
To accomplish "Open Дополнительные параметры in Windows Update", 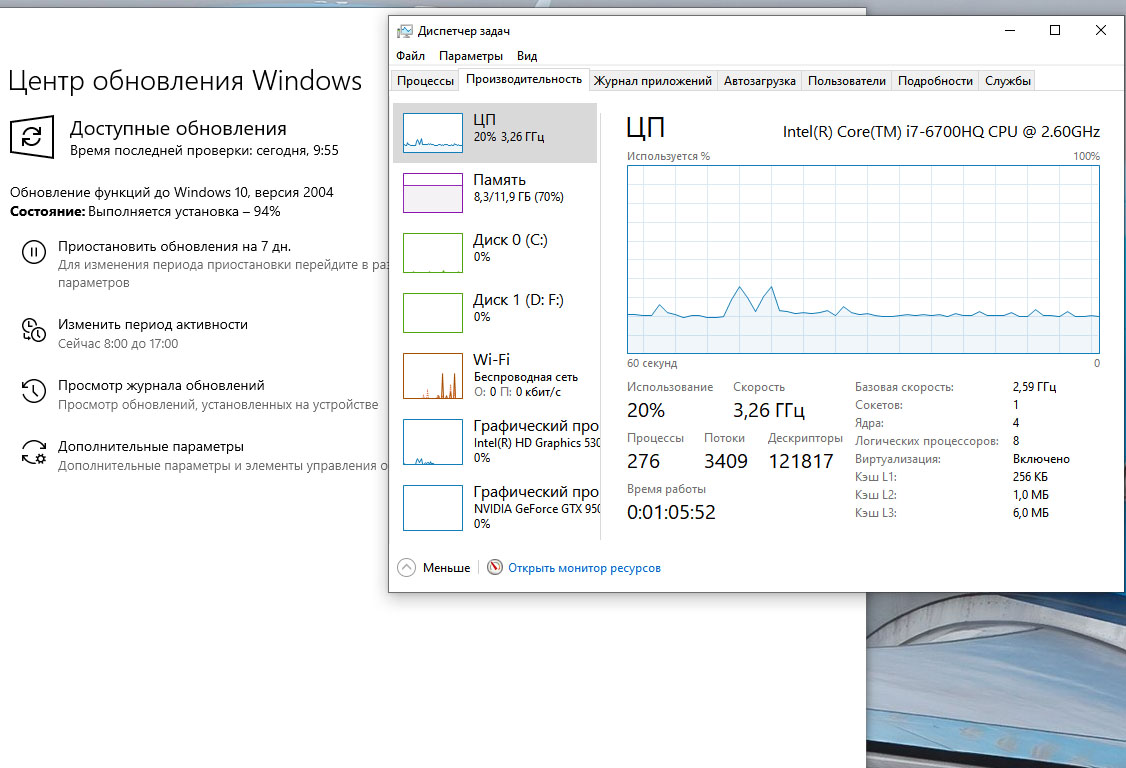I will tap(151, 447).
